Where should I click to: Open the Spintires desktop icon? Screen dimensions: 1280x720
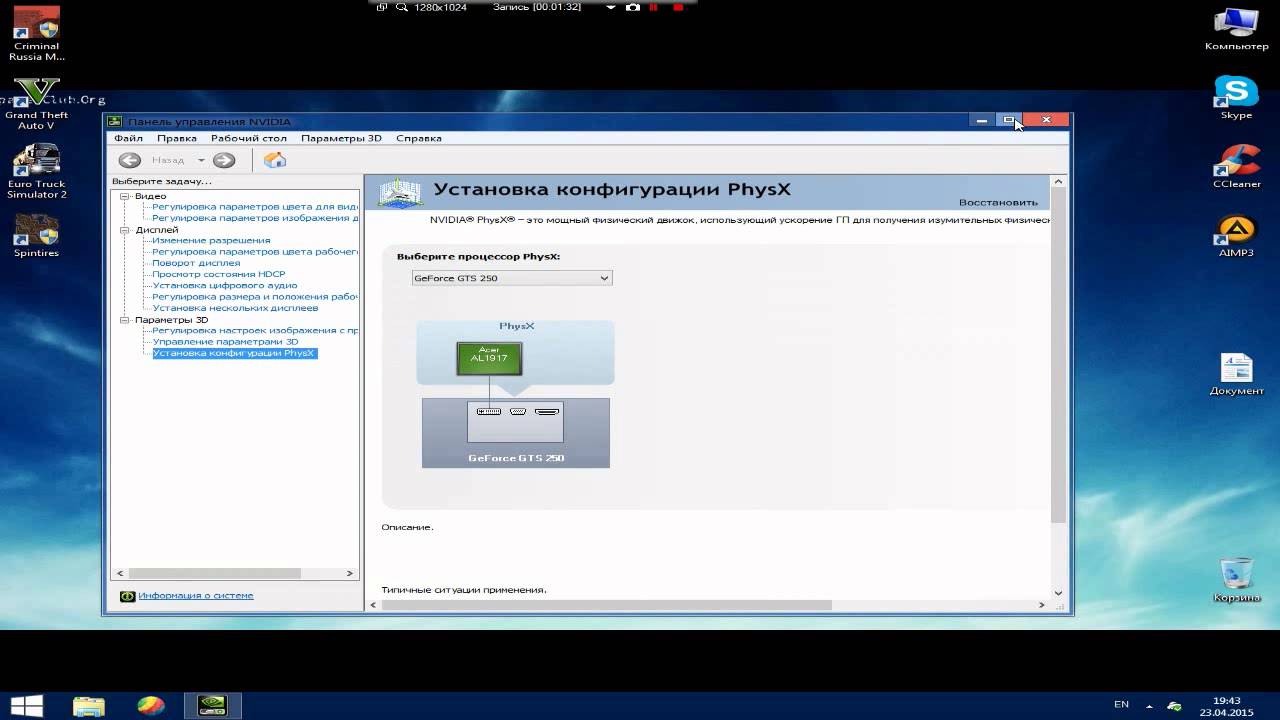coord(36,236)
